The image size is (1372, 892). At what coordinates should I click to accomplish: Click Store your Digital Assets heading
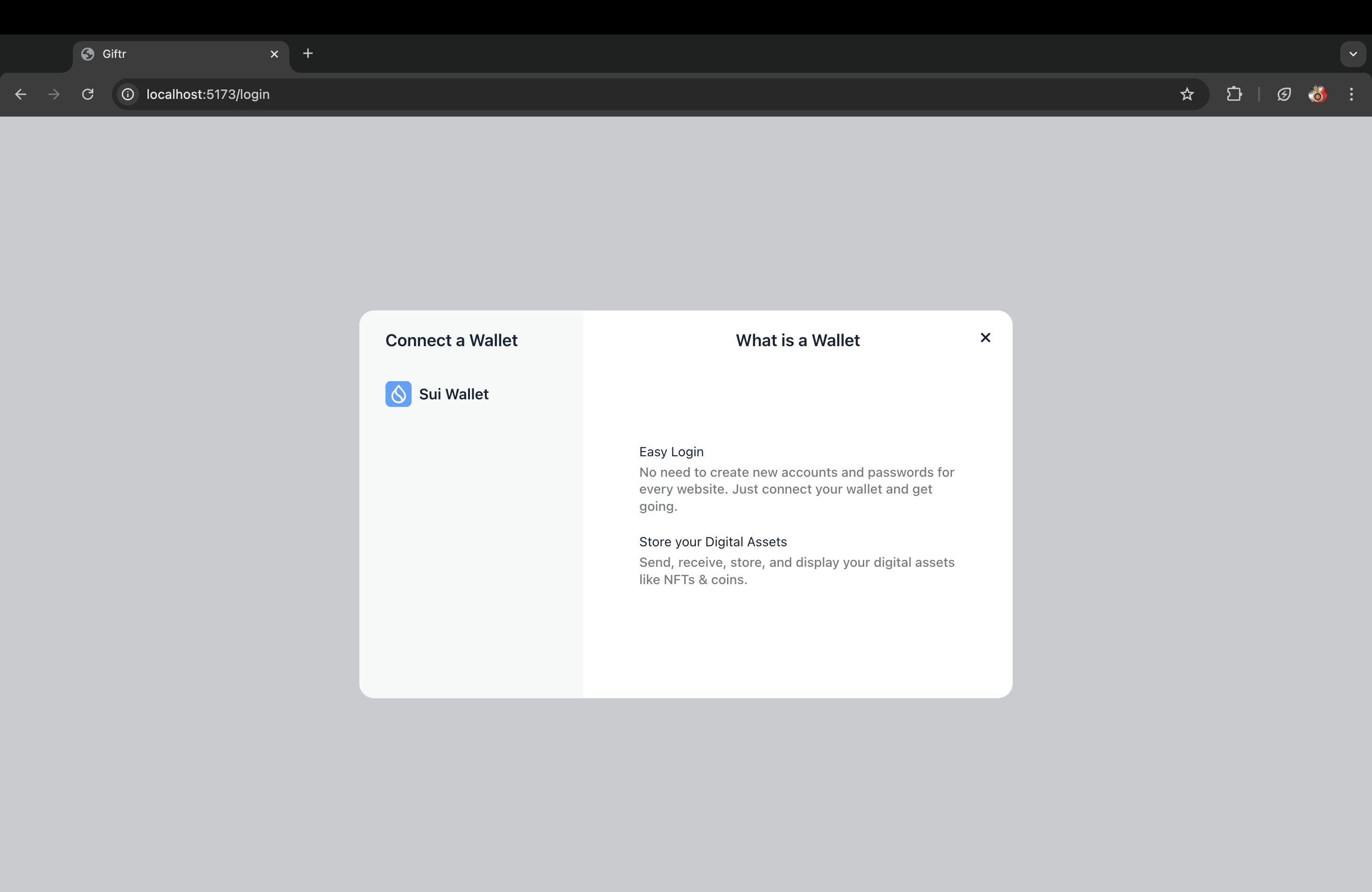click(x=713, y=542)
